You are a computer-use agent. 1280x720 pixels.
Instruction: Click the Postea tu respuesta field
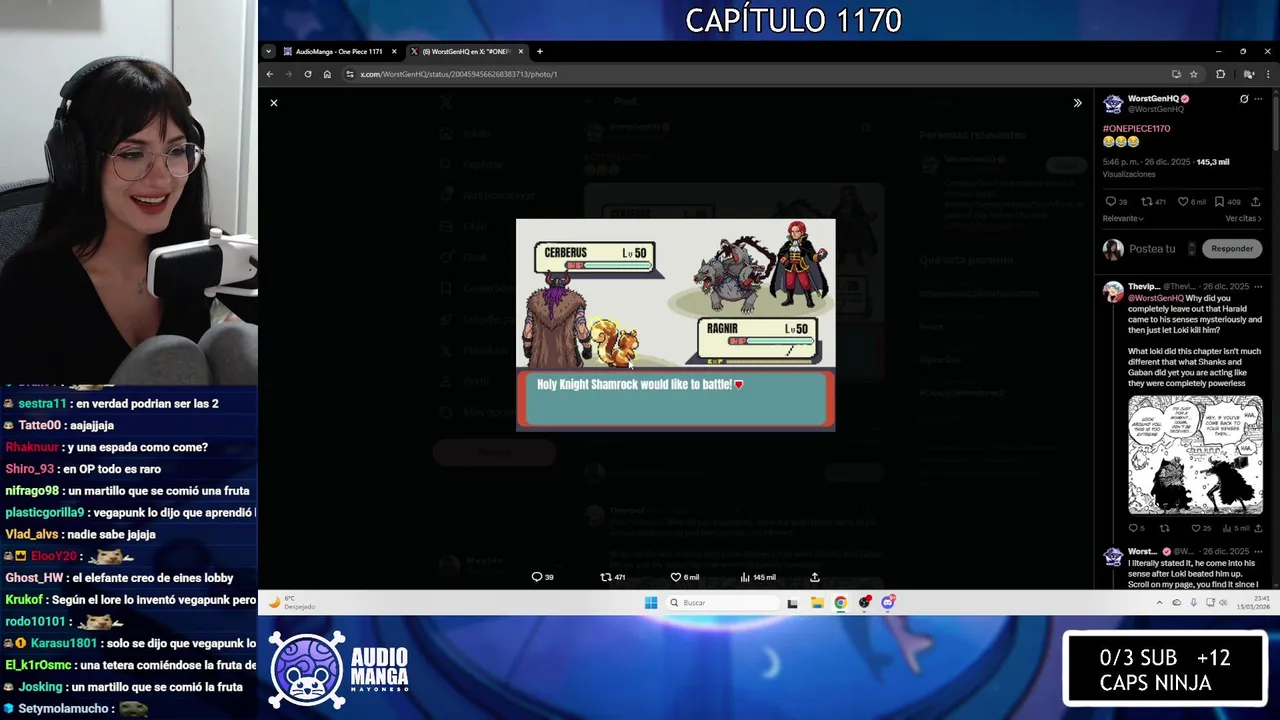point(1152,249)
